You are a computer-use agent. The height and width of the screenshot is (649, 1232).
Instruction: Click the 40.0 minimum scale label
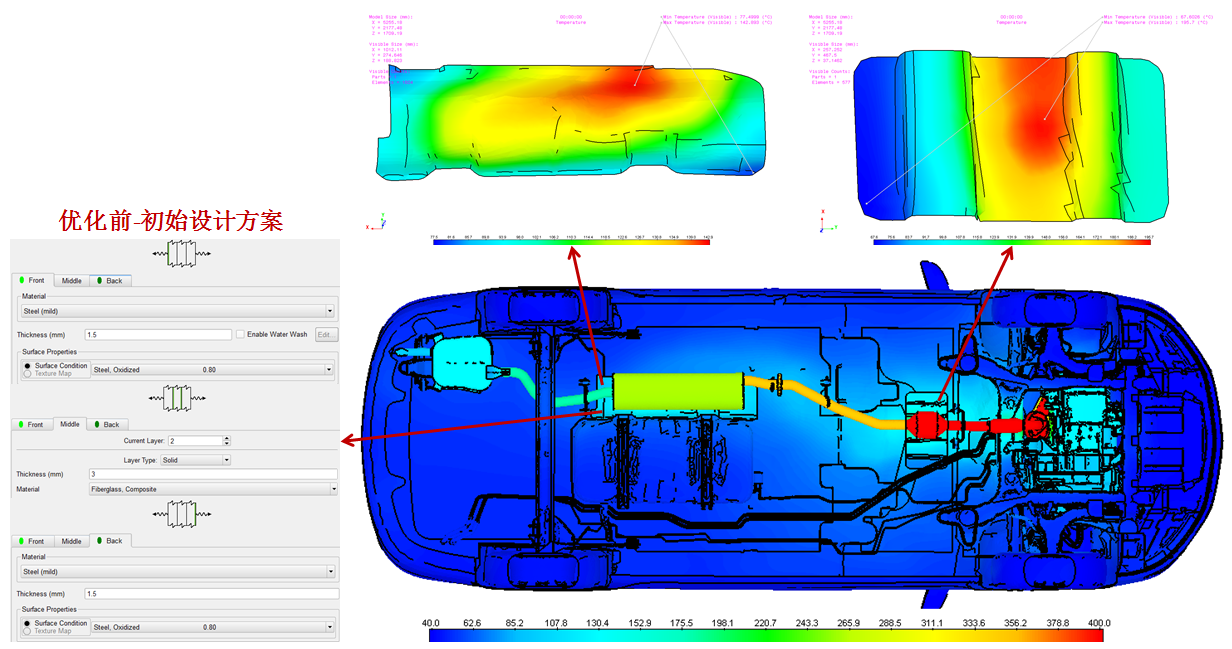point(430,622)
